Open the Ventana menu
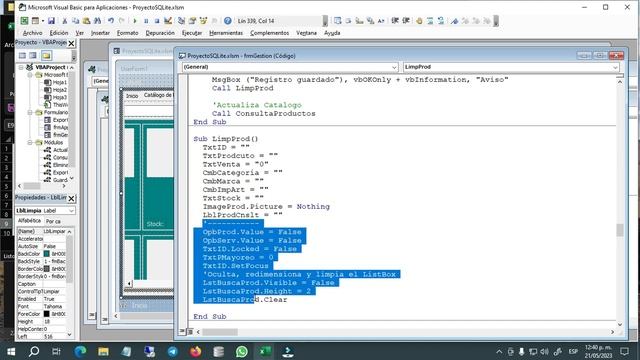This screenshot has height=360, width=640. click(307, 33)
